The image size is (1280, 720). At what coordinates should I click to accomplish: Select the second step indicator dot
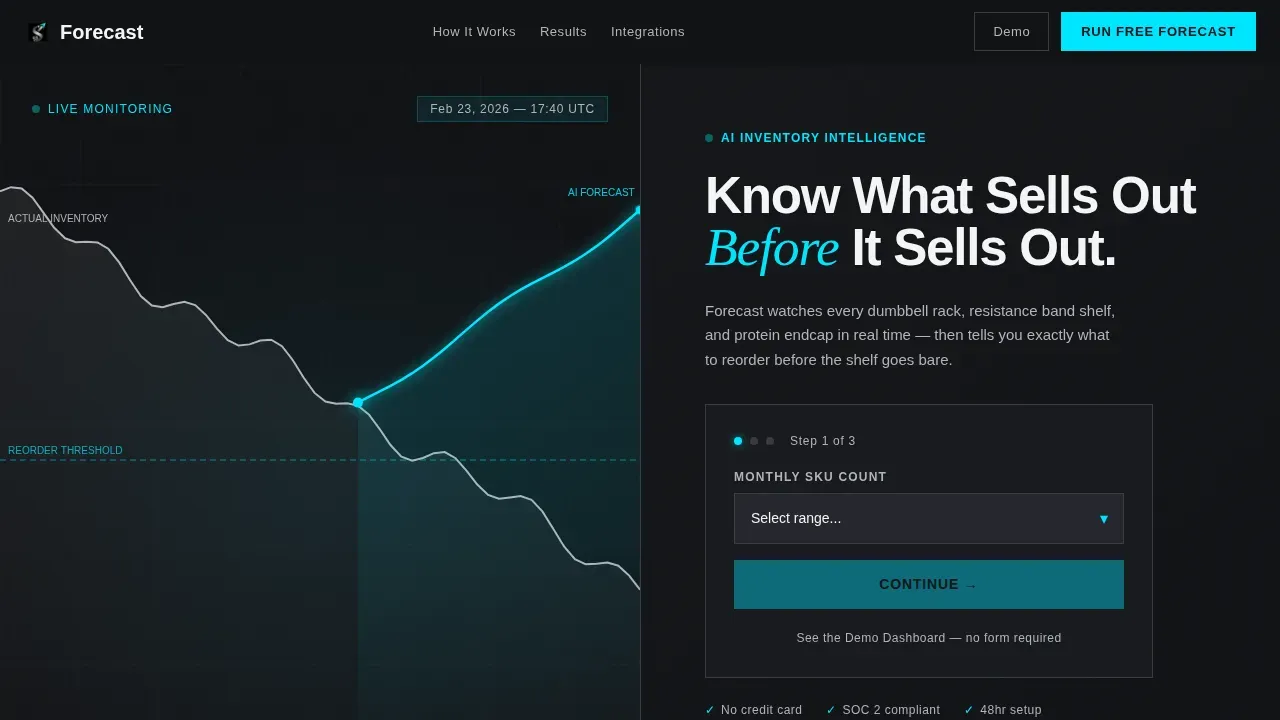(x=754, y=441)
